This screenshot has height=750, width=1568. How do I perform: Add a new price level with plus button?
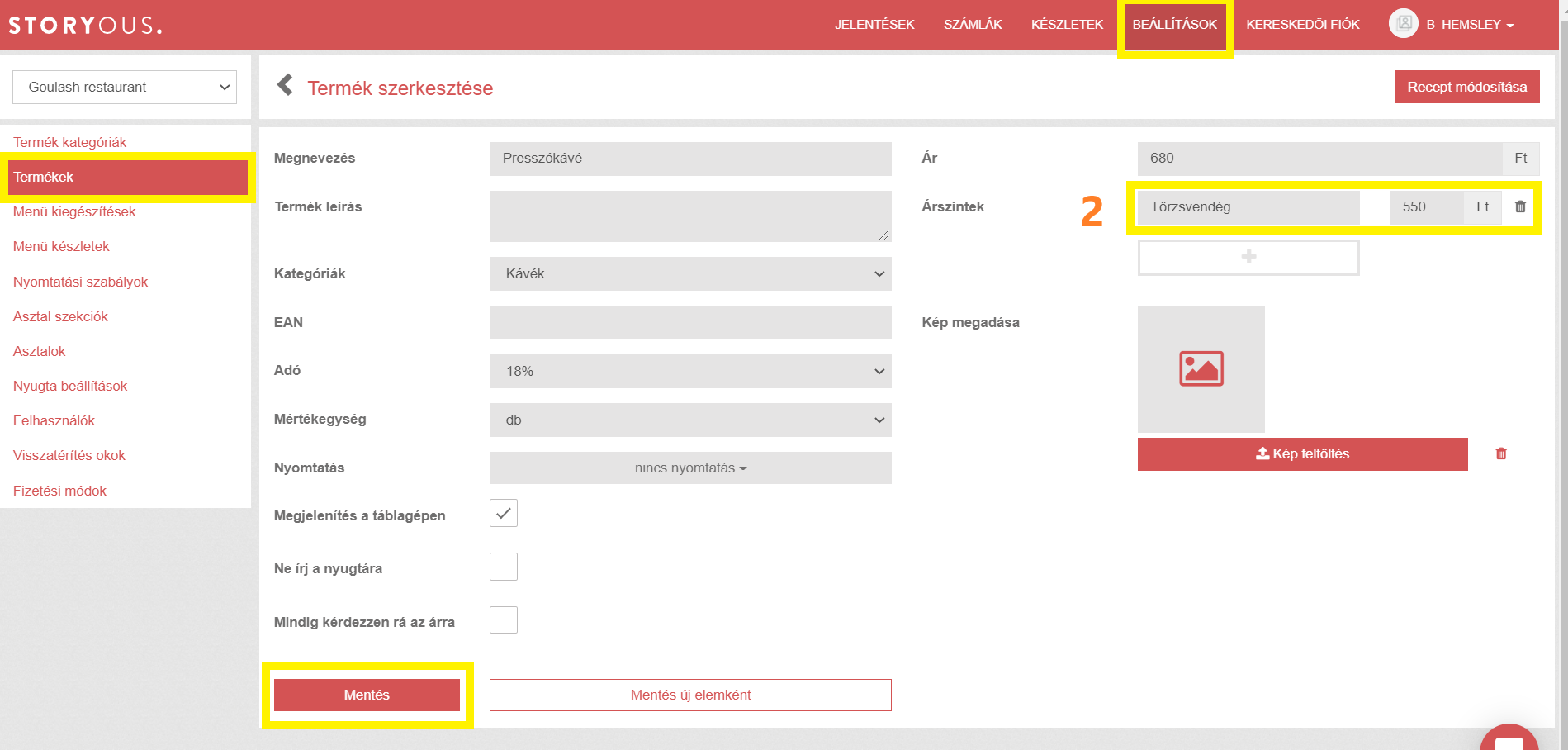coord(1248,258)
